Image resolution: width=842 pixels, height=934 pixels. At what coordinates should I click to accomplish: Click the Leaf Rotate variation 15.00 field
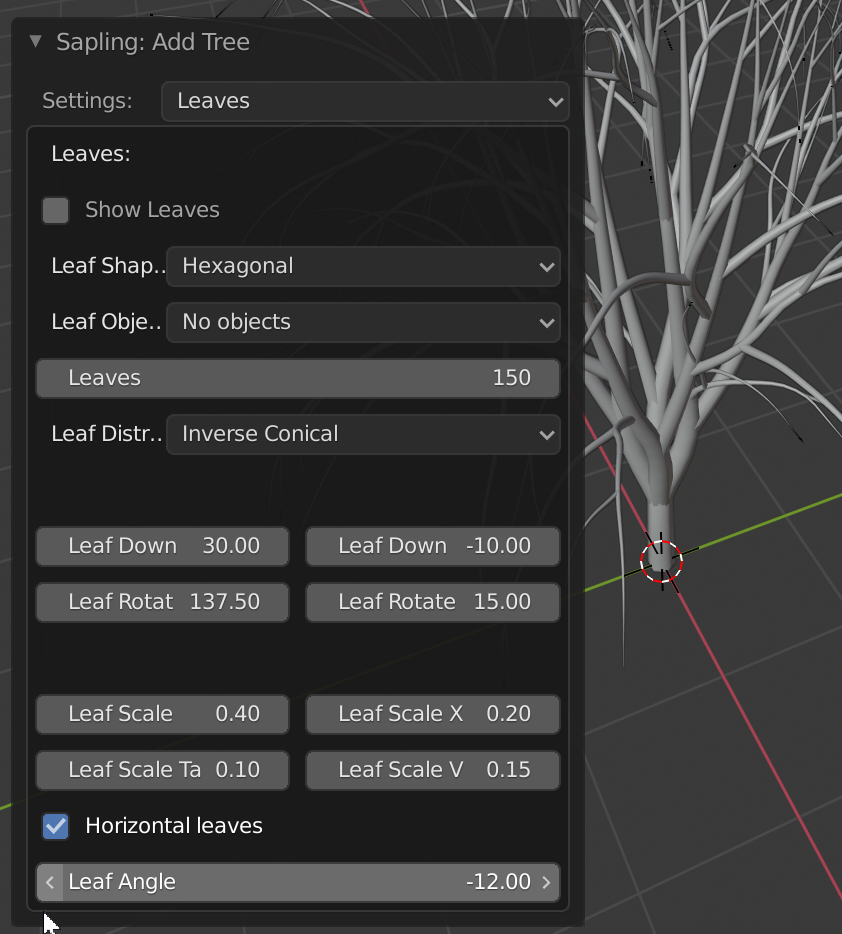click(433, 602)
